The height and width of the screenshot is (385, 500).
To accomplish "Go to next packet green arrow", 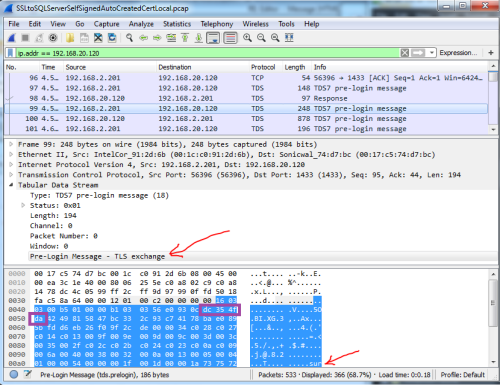I will click(x=157, y=38).
